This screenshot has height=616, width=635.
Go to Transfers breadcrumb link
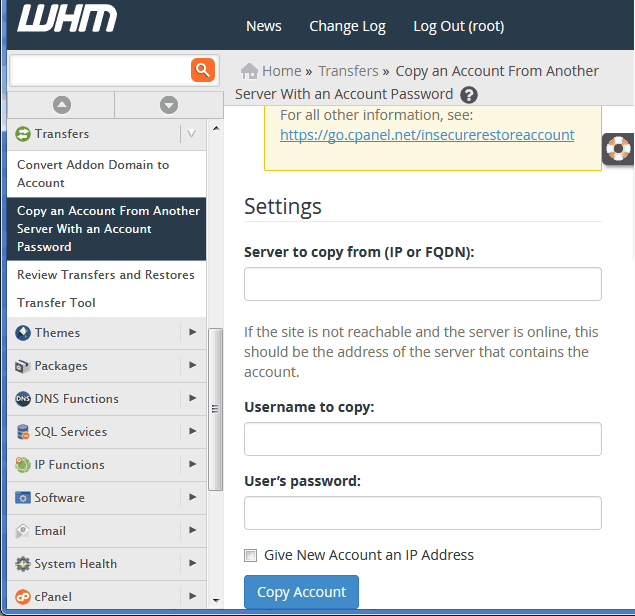pos(348,71)
